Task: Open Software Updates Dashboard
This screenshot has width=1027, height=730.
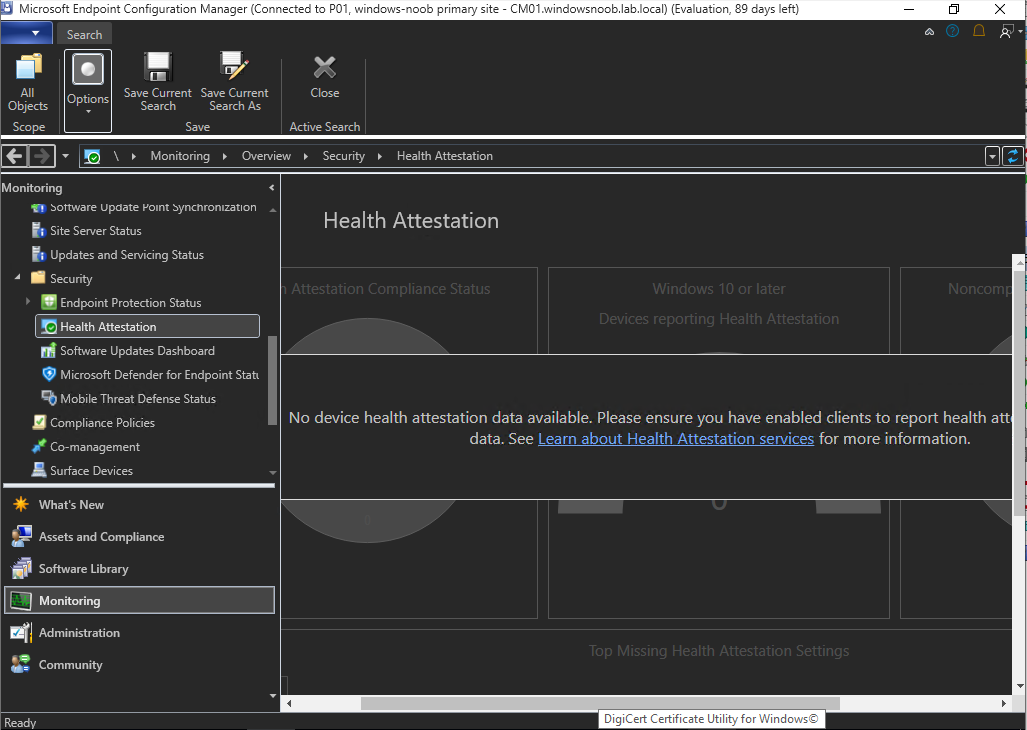Action: (137, 351)
